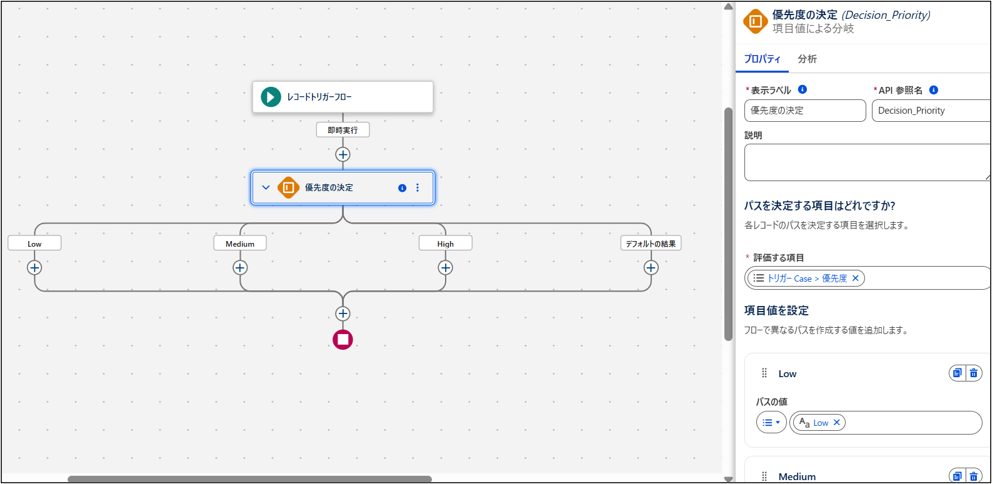This screenshot has height=484, width=992.
Task: Duplicate the Medium outcome
Action: [958, 476]
